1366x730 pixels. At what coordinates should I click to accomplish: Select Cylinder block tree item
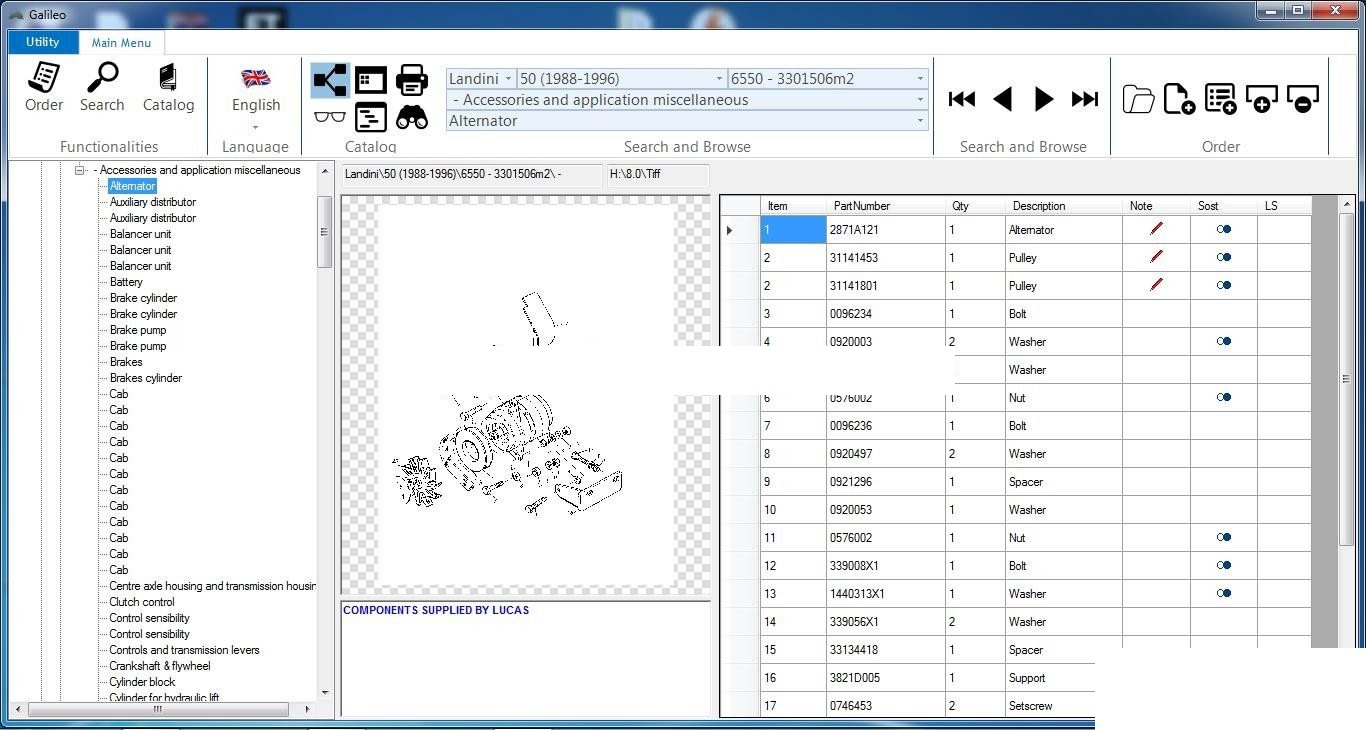point(142,682)
